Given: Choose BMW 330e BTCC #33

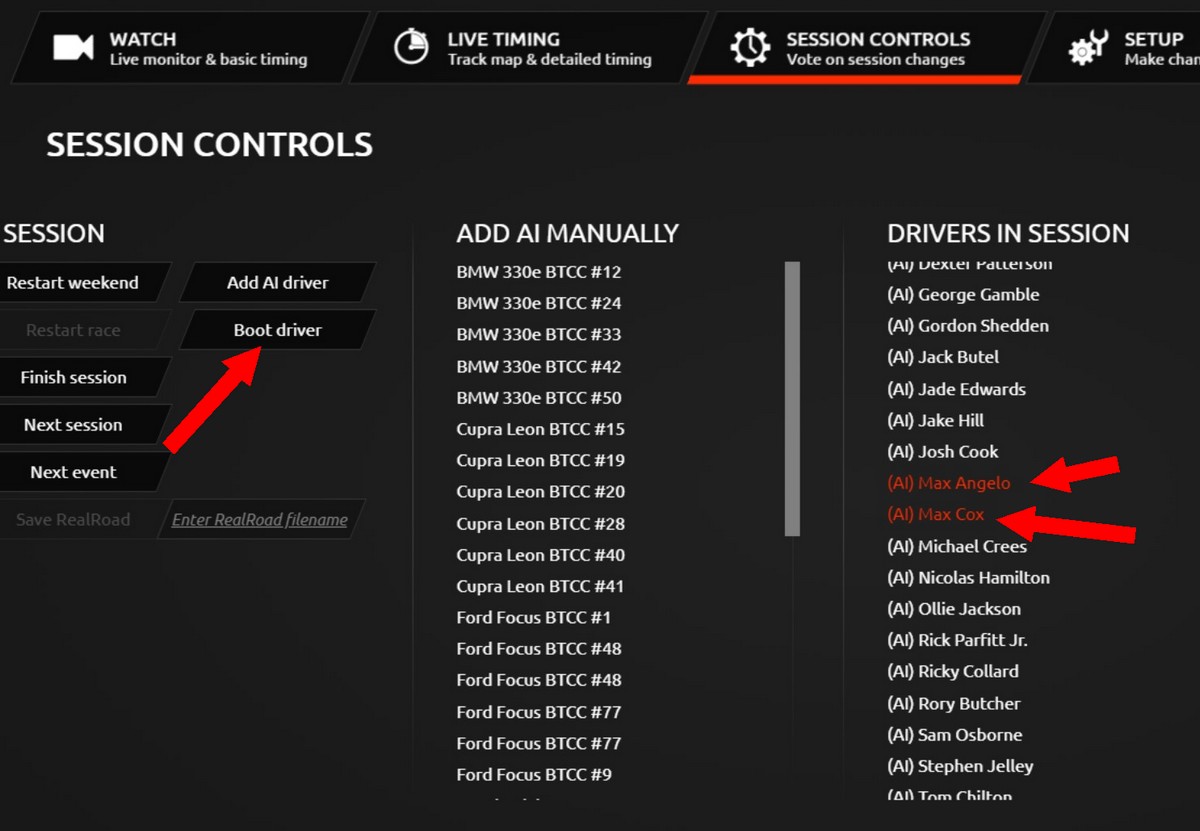Looking at the screenshot, I should coord(539,334).
